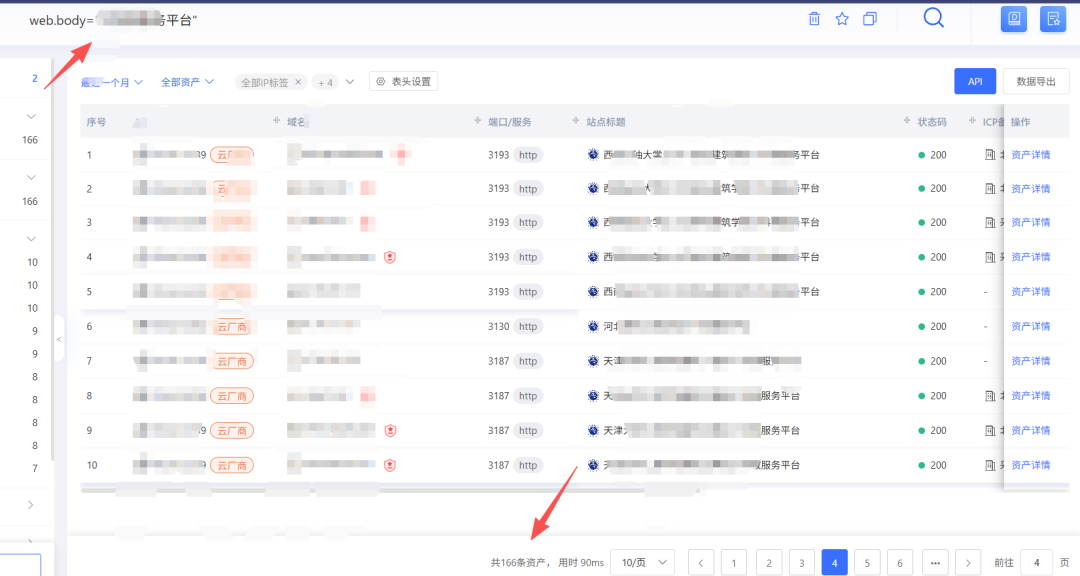Screen dimensions: 1080x576
Task: Run search with the magnifier icon
Action: [933, 17]
